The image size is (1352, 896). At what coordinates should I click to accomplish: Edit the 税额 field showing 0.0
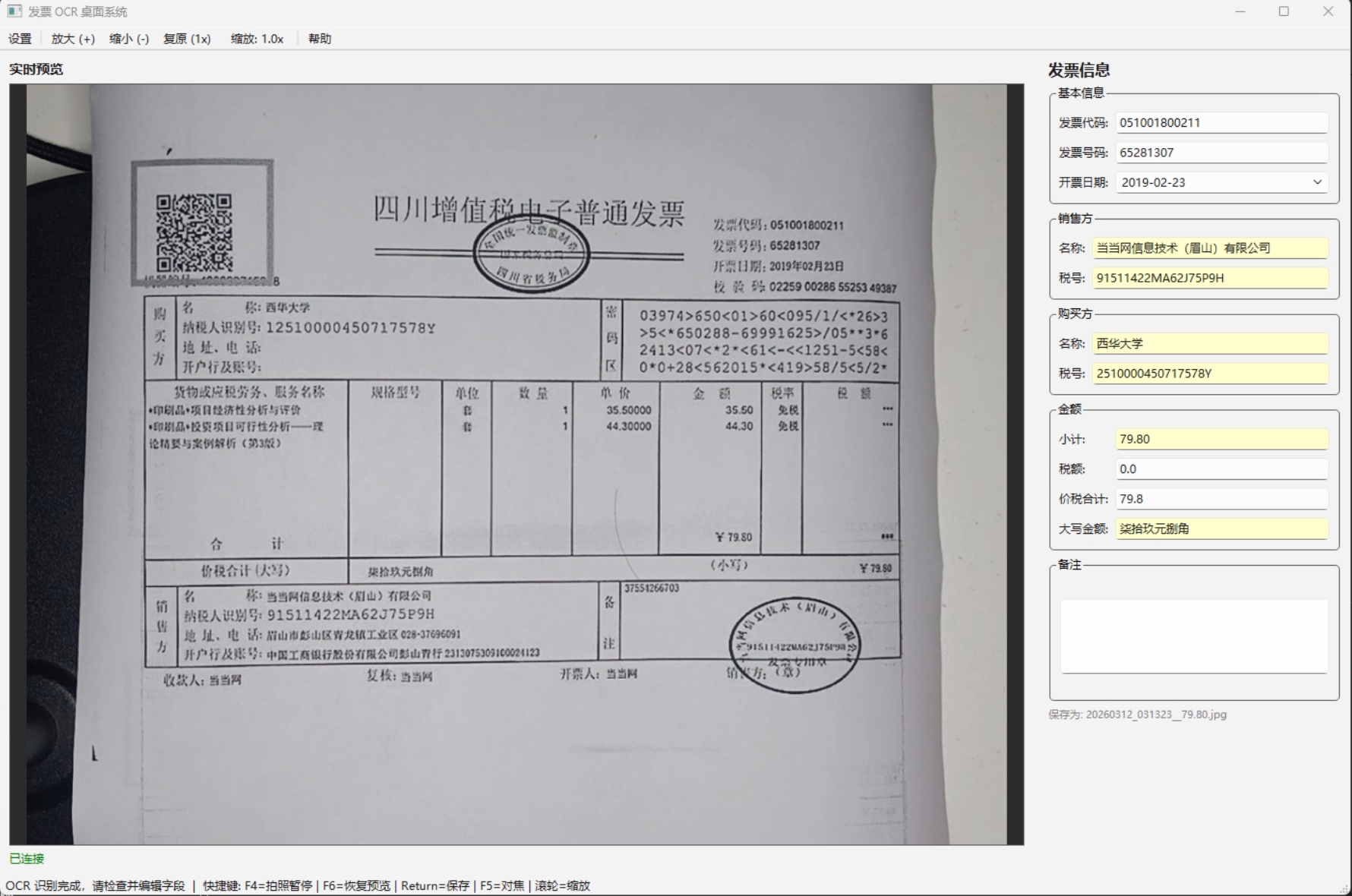(1221, 469)
